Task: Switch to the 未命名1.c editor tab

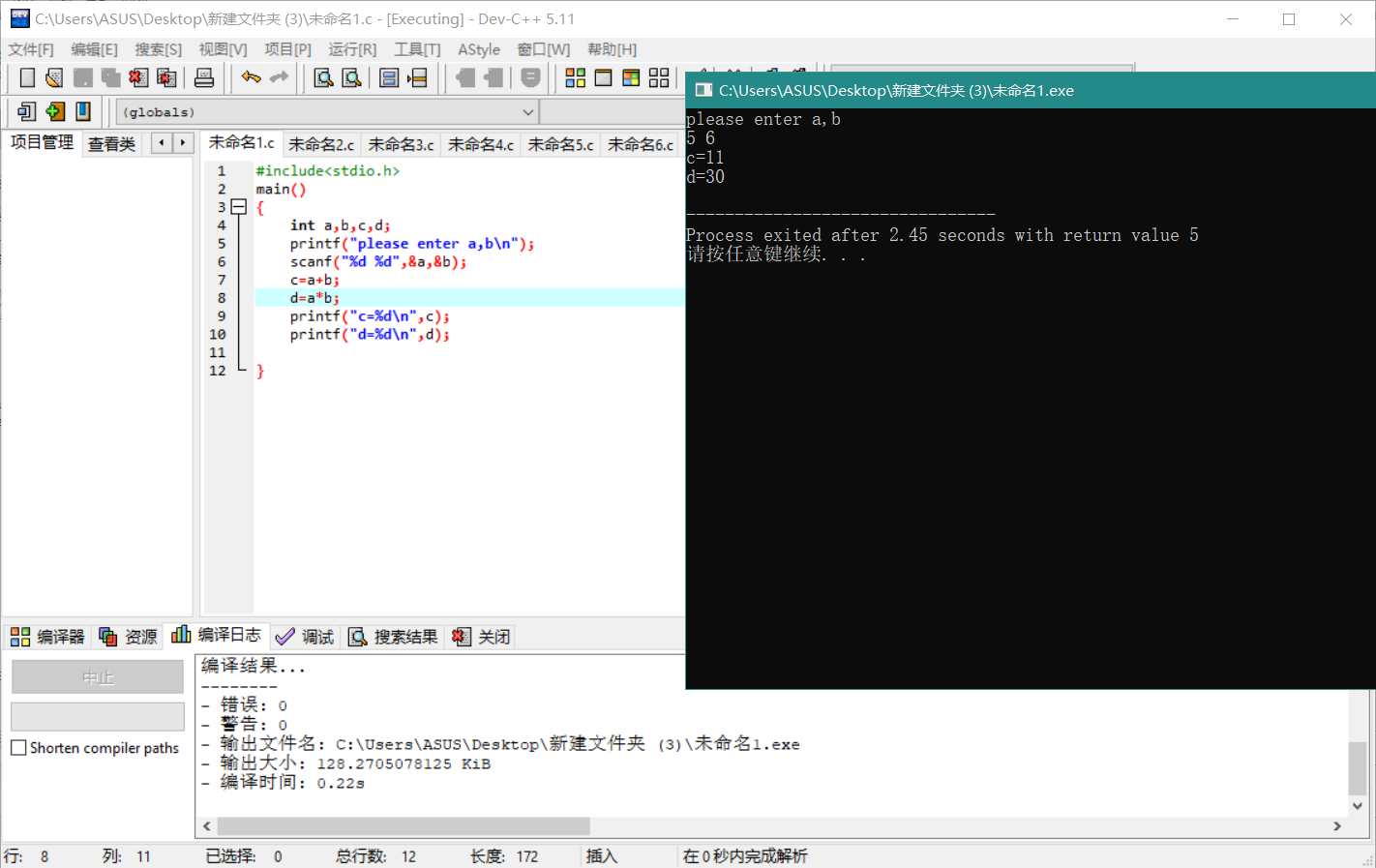Action: pyautogui.click(x=241, y=143)
